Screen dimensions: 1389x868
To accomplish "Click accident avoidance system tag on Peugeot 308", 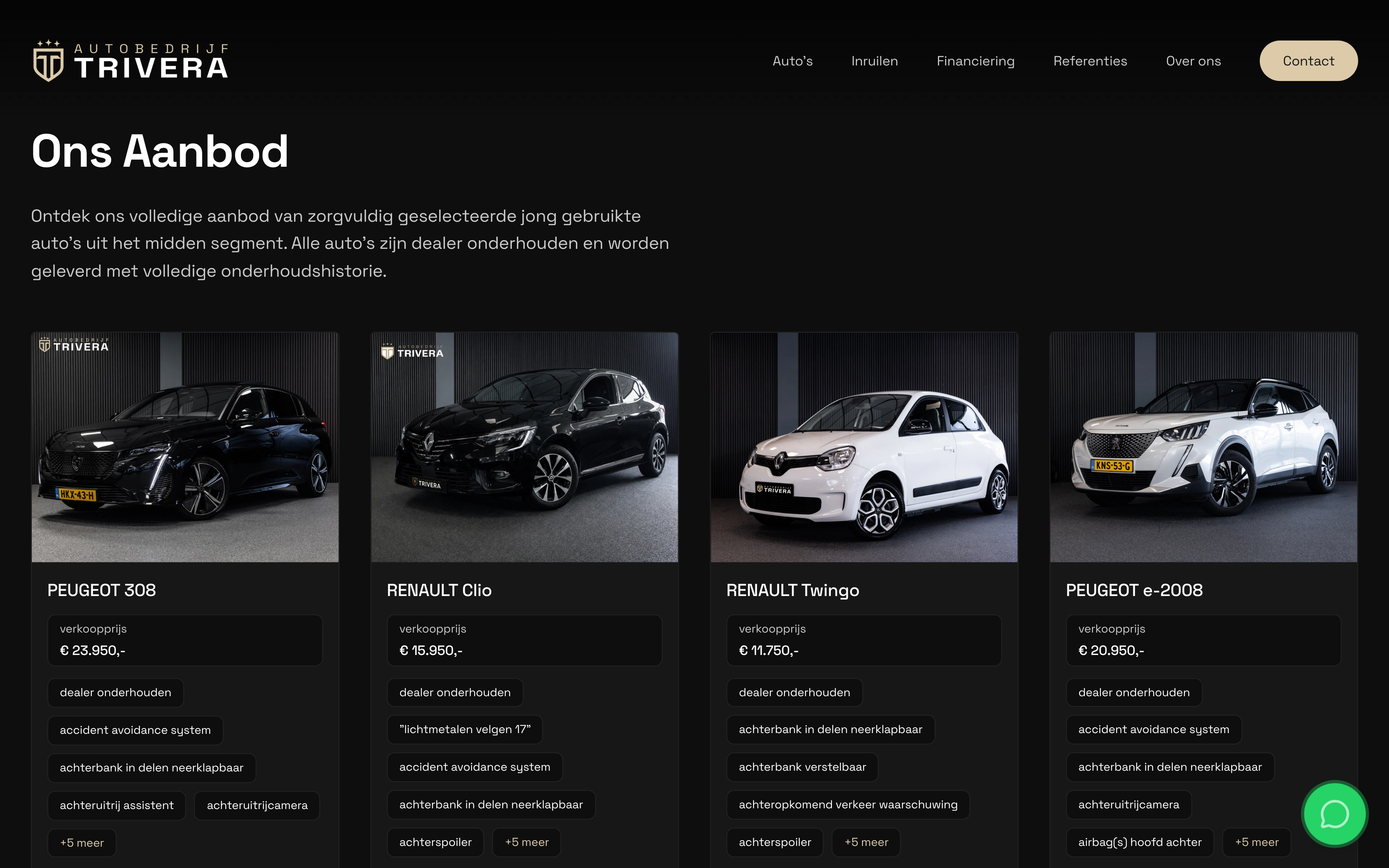I will pyautogui.click(x=135, y=730).
